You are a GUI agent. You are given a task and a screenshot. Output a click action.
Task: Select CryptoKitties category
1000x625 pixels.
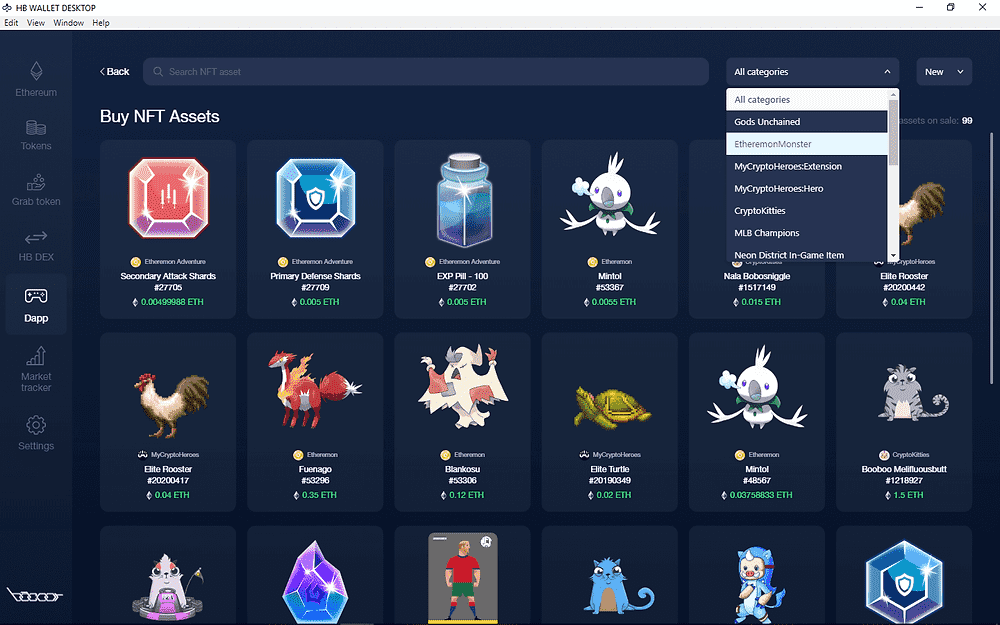(806, 211)
